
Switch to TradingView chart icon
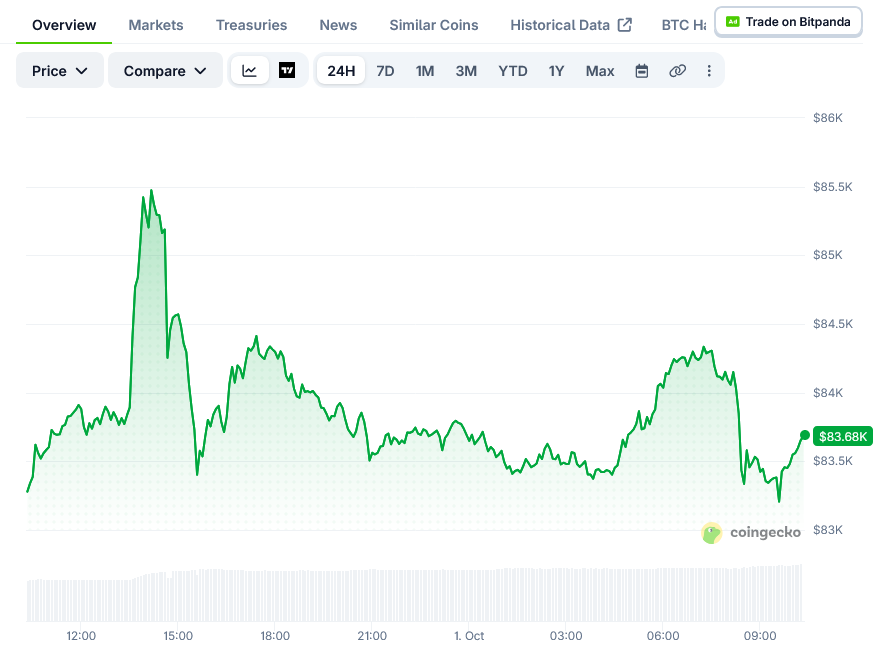click(x=287, y=71)
